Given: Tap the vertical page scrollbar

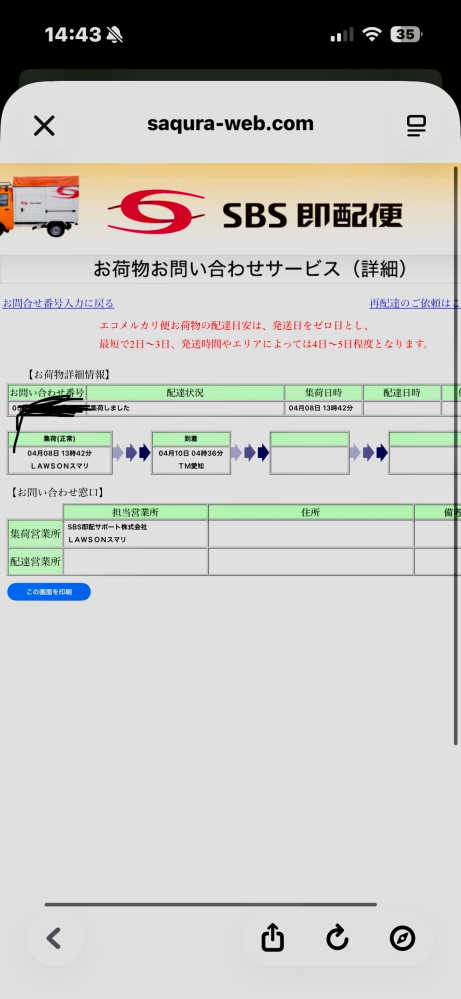Looking at the screenshot, I should click(456, 456).
